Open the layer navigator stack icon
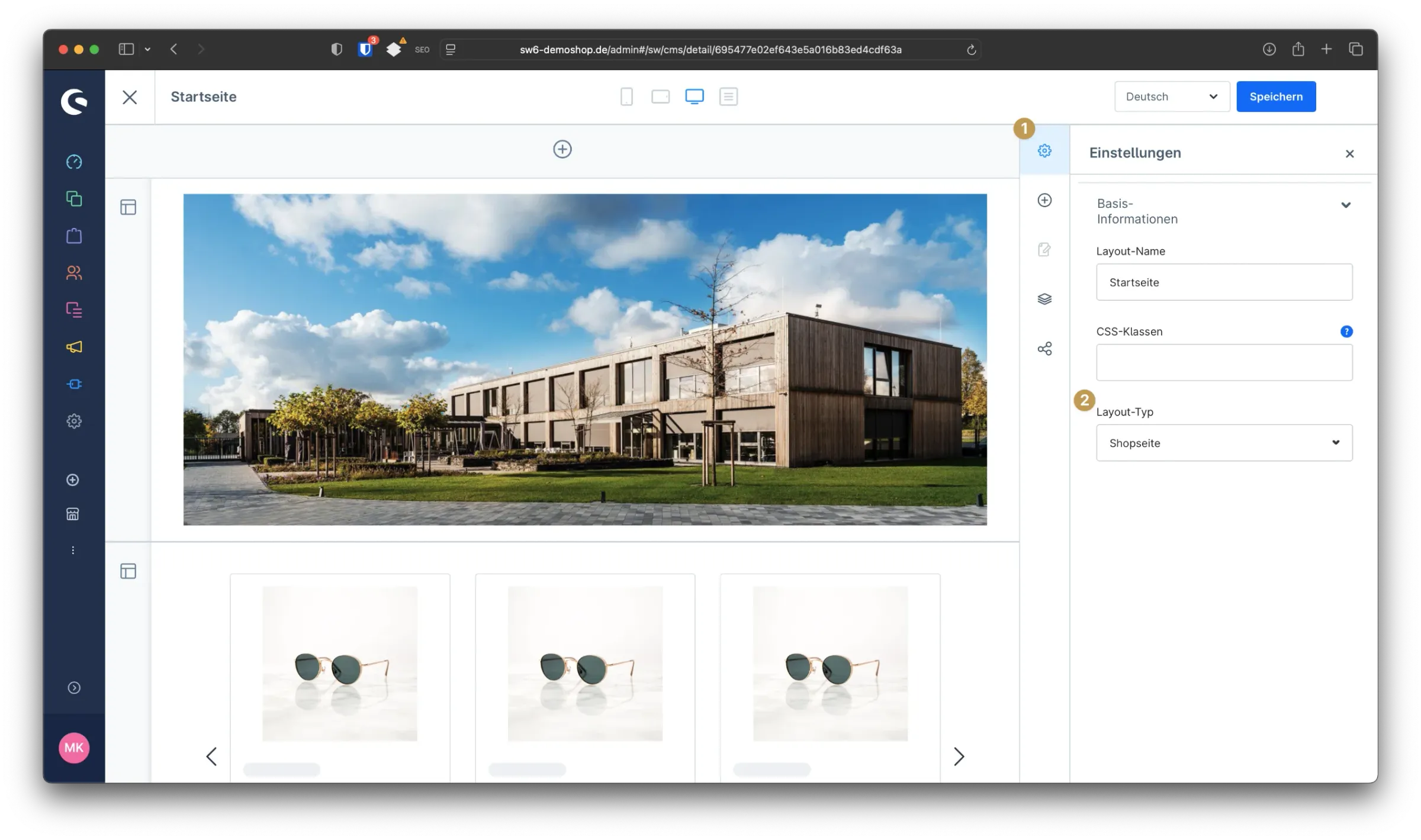The width and height of the screenshot is (1421, 840). 1044,299
